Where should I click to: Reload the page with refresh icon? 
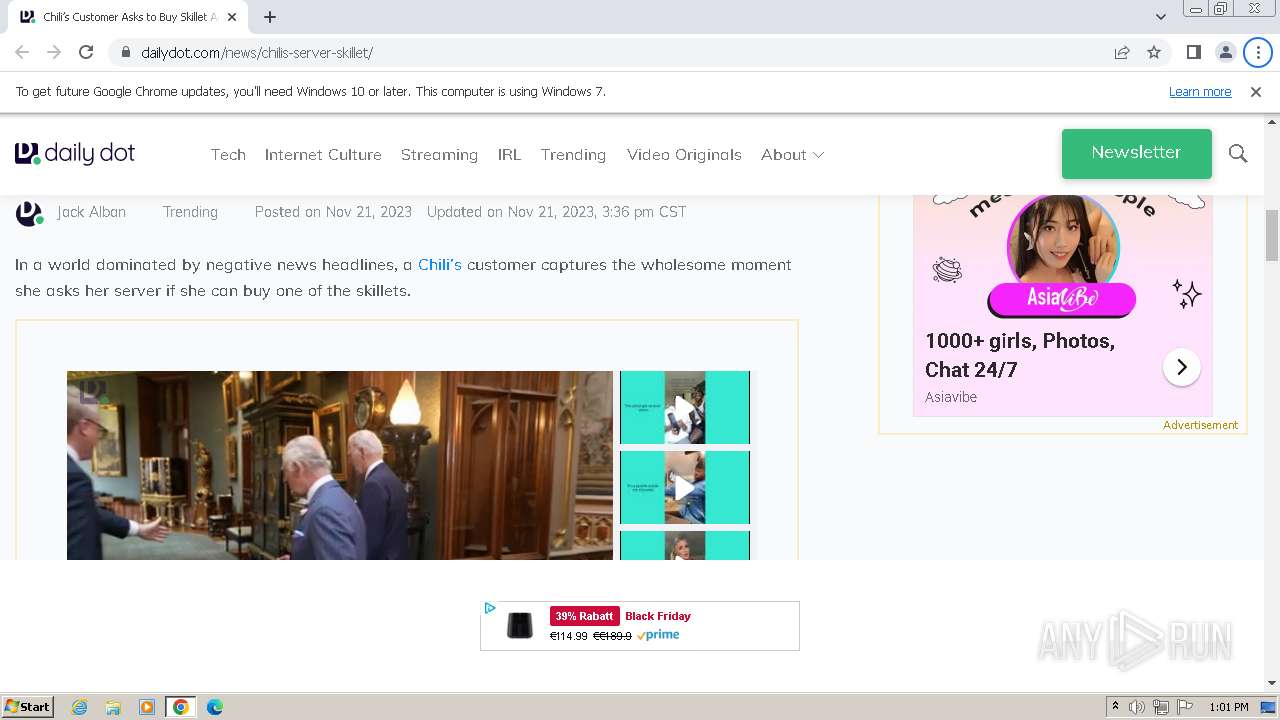coord(86,52)
